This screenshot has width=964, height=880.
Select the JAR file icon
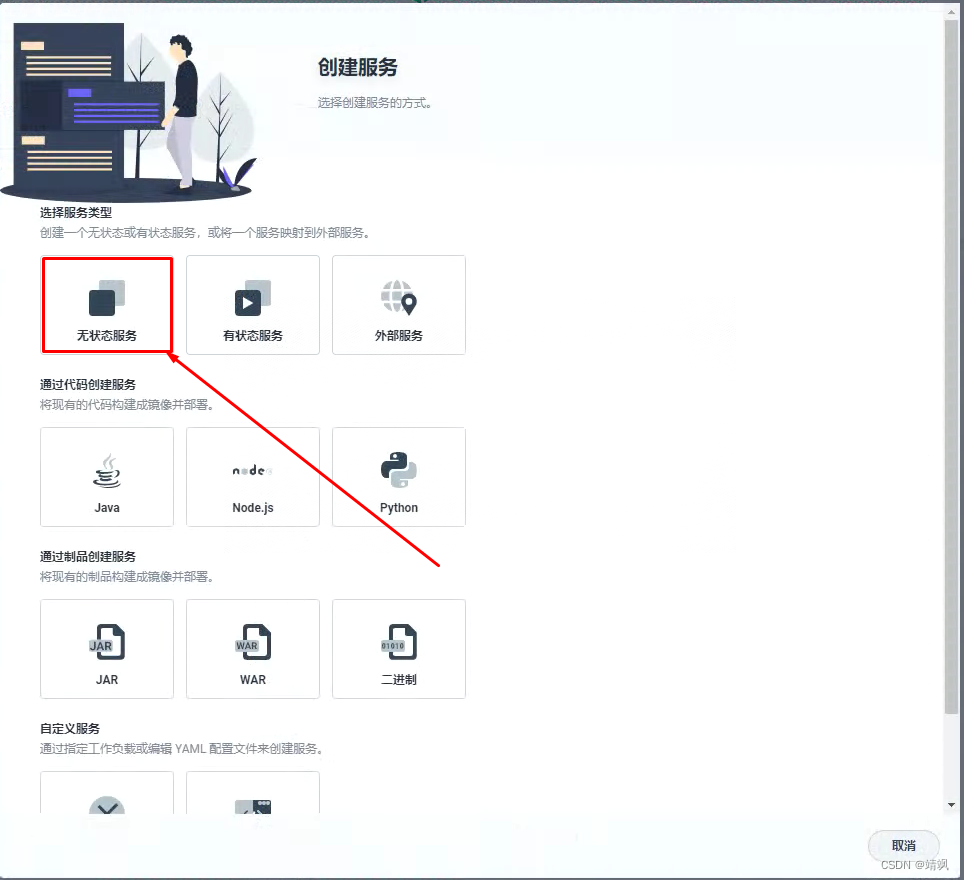(106, 640)
